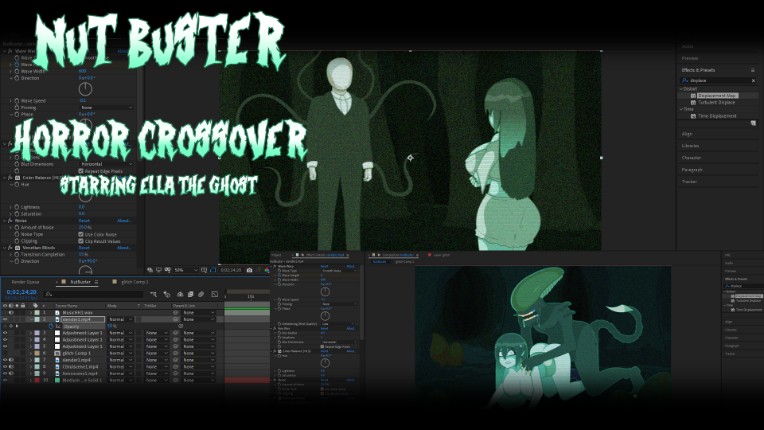The height and width of the screenshot is (430, 764).
Task: Clear the Effects & Presets search with X
Action: click(753, 80)
